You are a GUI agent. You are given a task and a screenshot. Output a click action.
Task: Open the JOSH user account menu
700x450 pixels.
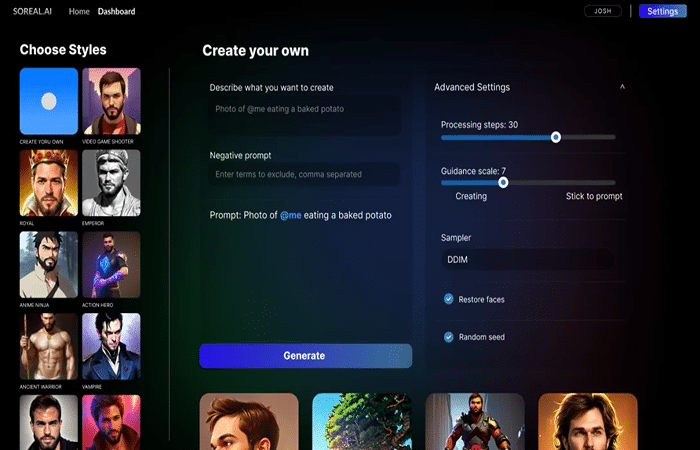pos(602,11)
